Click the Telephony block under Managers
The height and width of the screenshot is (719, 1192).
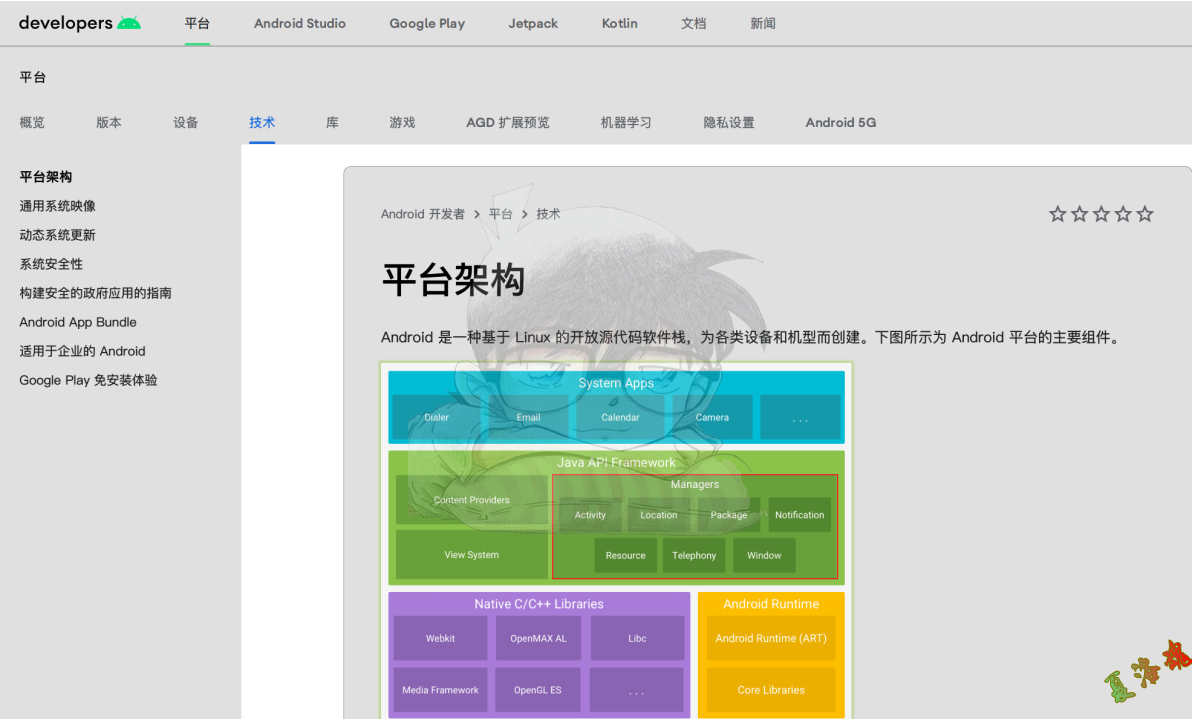pos(694,555)
